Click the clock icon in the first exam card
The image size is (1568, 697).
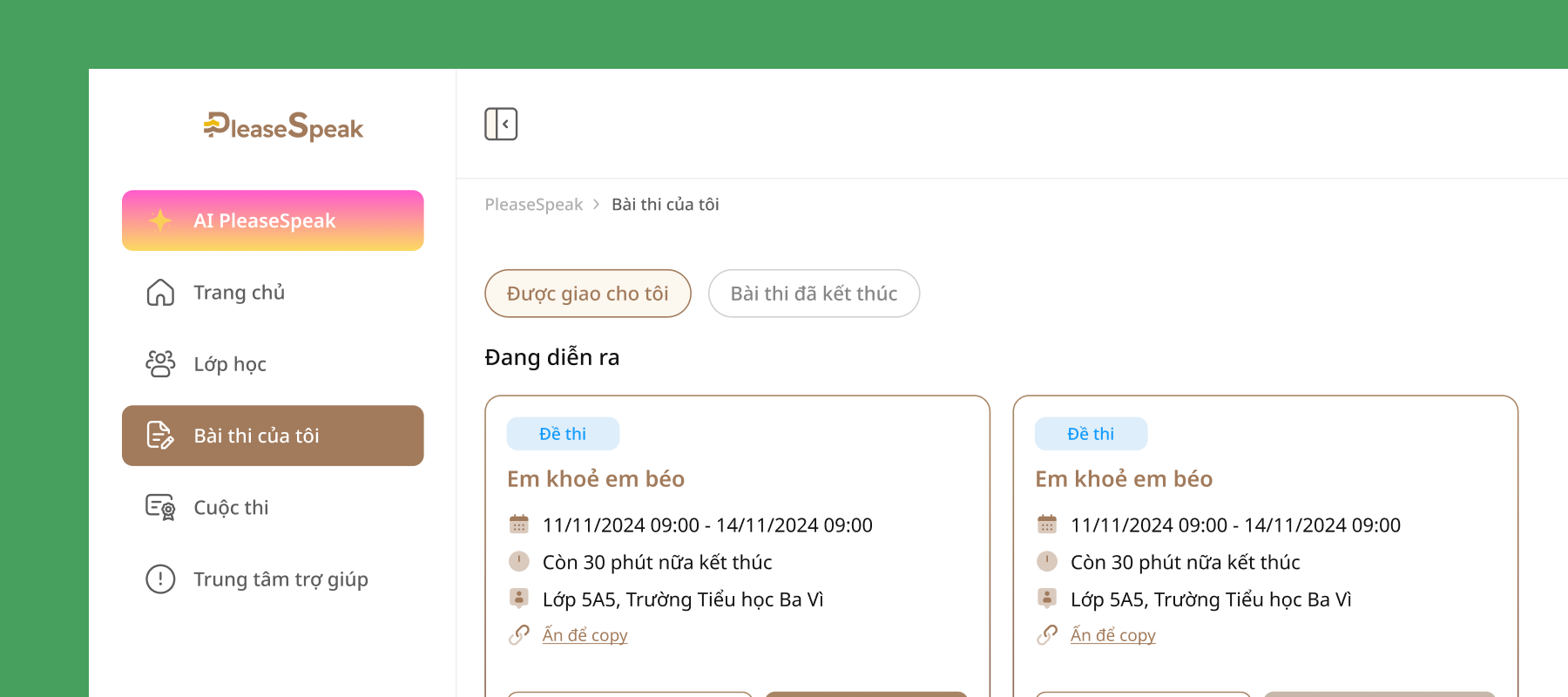tap(519, 562)
